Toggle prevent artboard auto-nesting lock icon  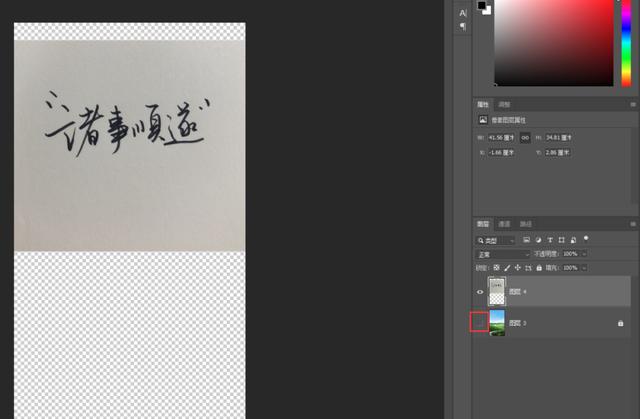(528, 268)
